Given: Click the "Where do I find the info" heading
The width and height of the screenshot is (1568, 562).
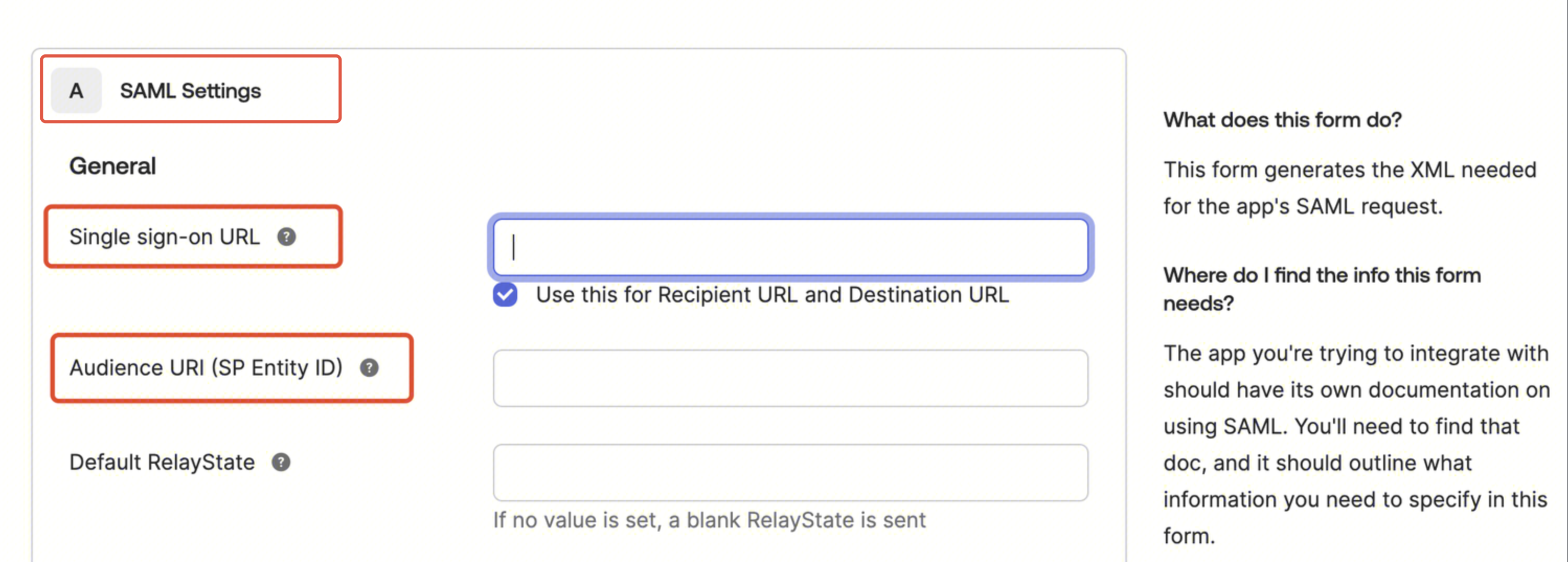Looking at the screenshot, I should (x=1322, y=289).
